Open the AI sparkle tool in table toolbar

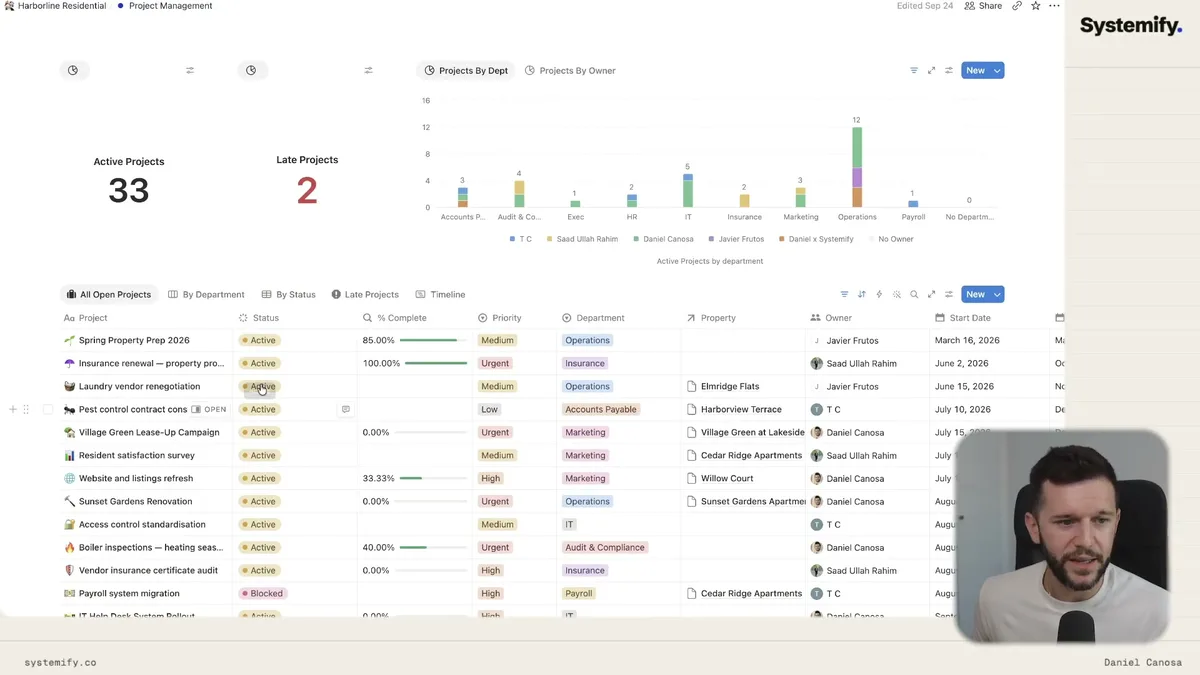tap(897, 294)
